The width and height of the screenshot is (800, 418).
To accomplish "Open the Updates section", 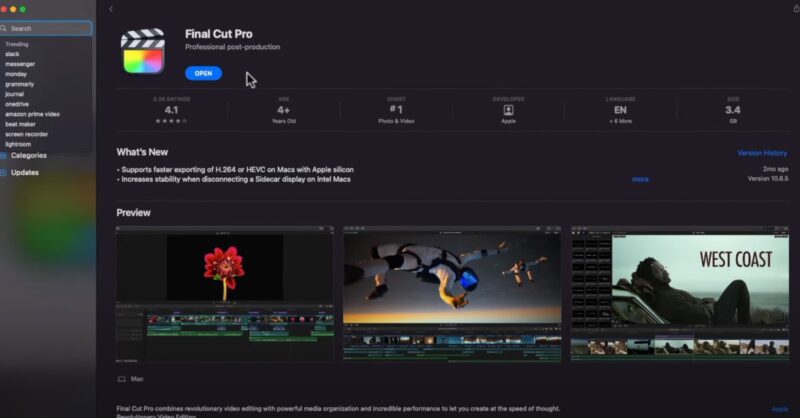I will pyautogui.click(x=24, y=173).
